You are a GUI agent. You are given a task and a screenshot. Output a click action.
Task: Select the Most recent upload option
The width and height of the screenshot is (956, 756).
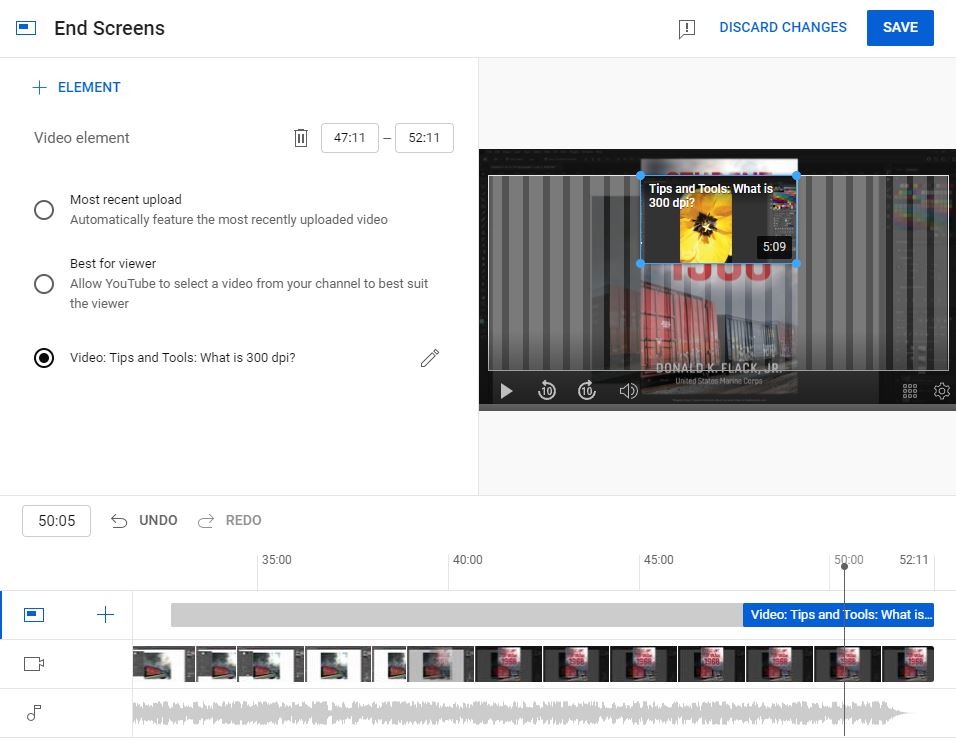click(x=44, y=210)
